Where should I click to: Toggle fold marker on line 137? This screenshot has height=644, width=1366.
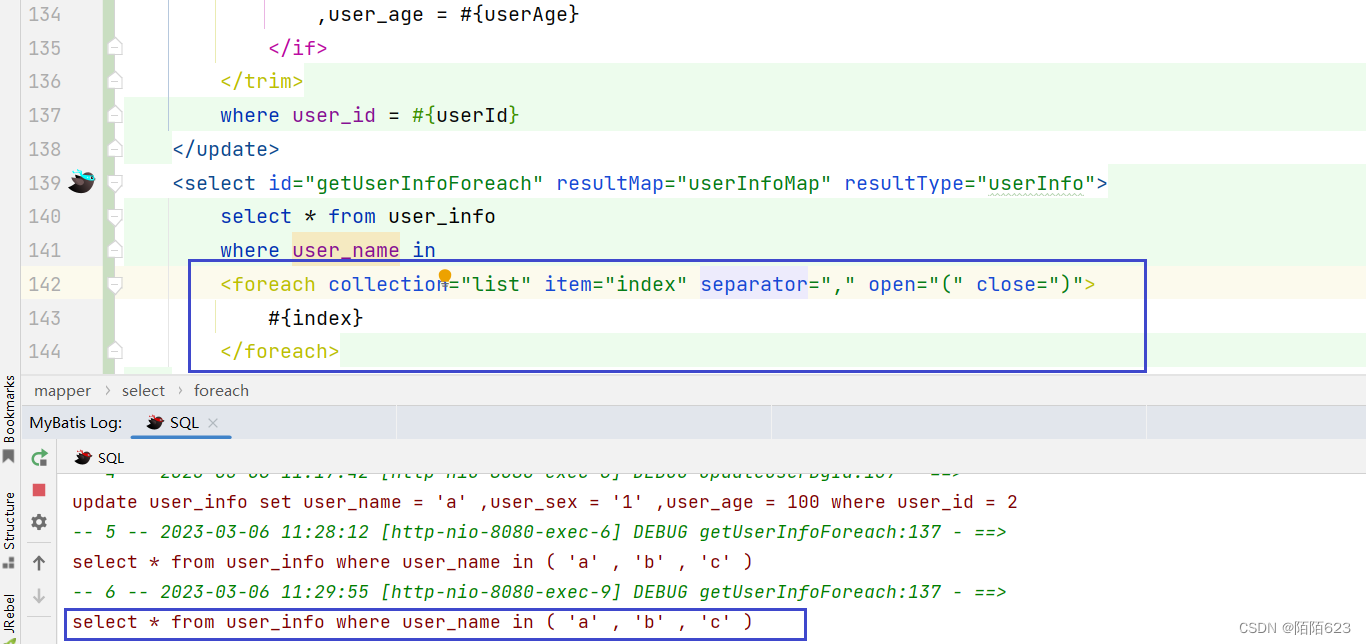(x=114, y=115)
